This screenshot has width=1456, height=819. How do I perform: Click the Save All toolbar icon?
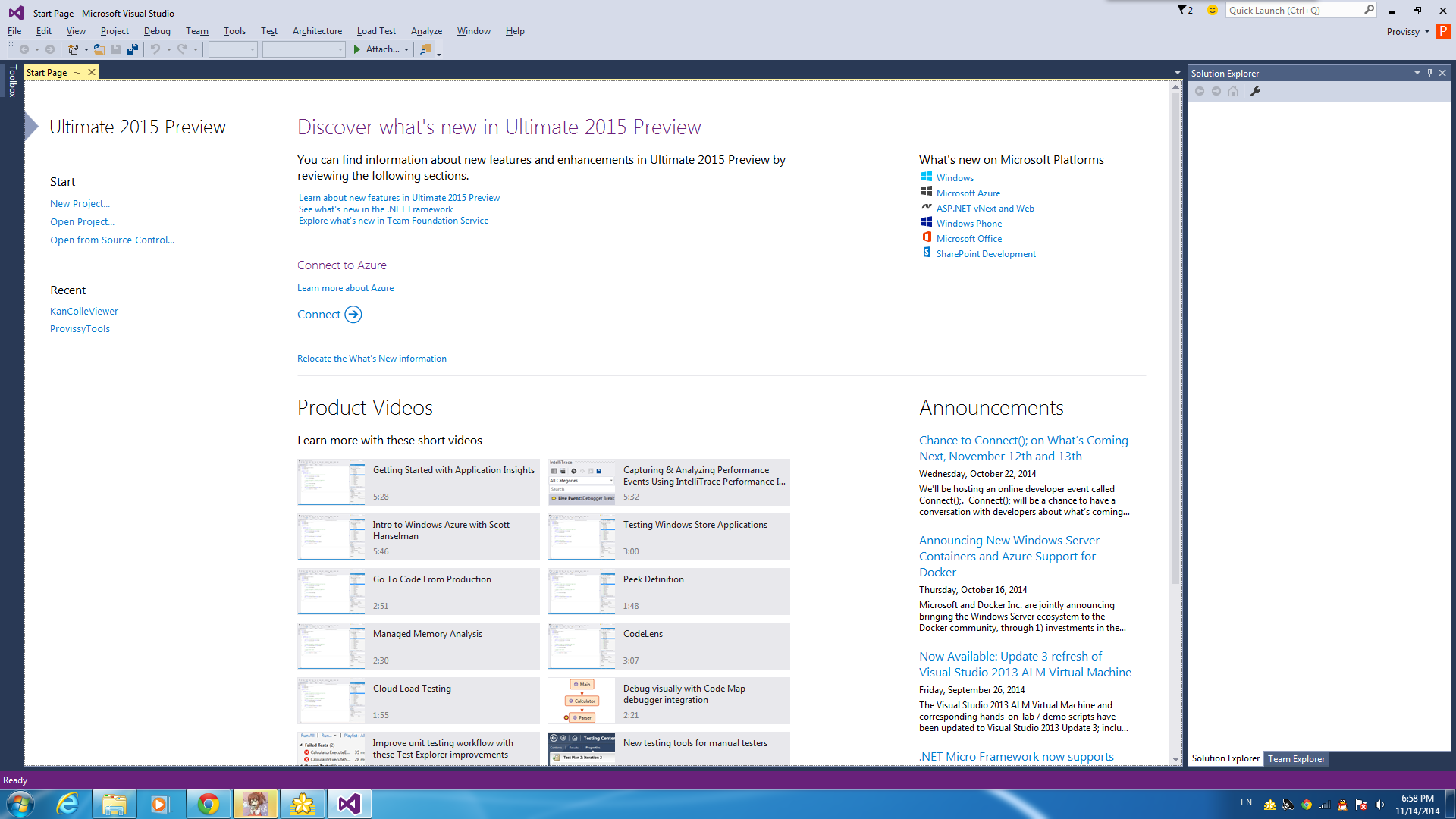pyautogui.click(x=133, y=49)
